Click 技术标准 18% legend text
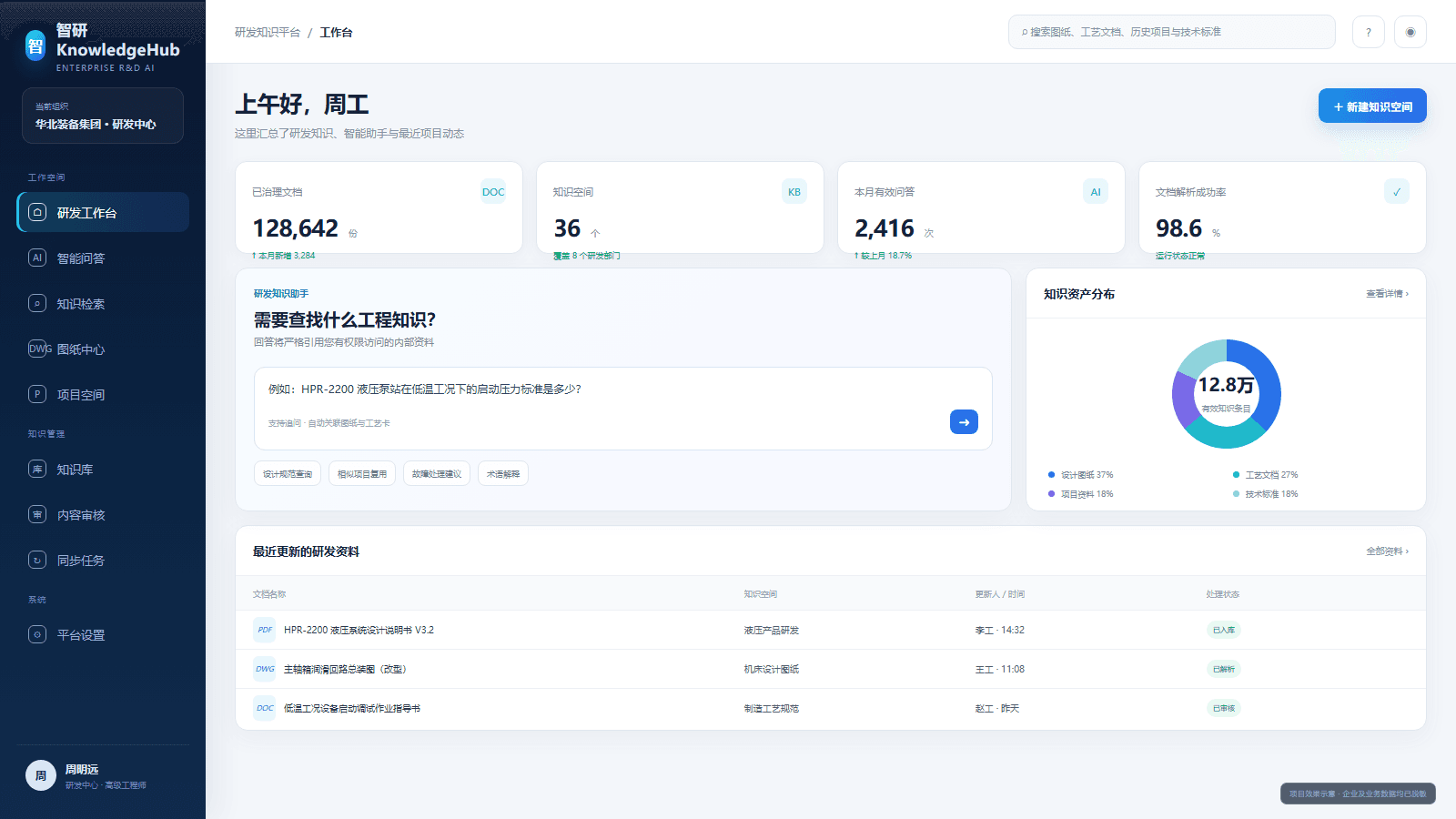The image size is (1456, 819). [x=1271, y=494]
